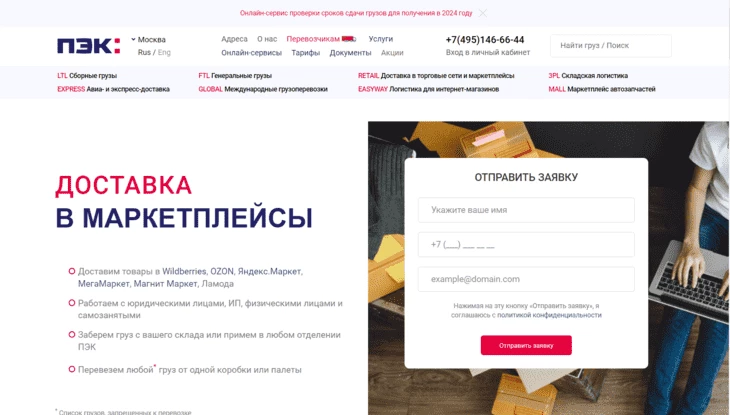Select Rus language option
The image size is (730, 415).
pyautogui.click(x=144, y=53)
